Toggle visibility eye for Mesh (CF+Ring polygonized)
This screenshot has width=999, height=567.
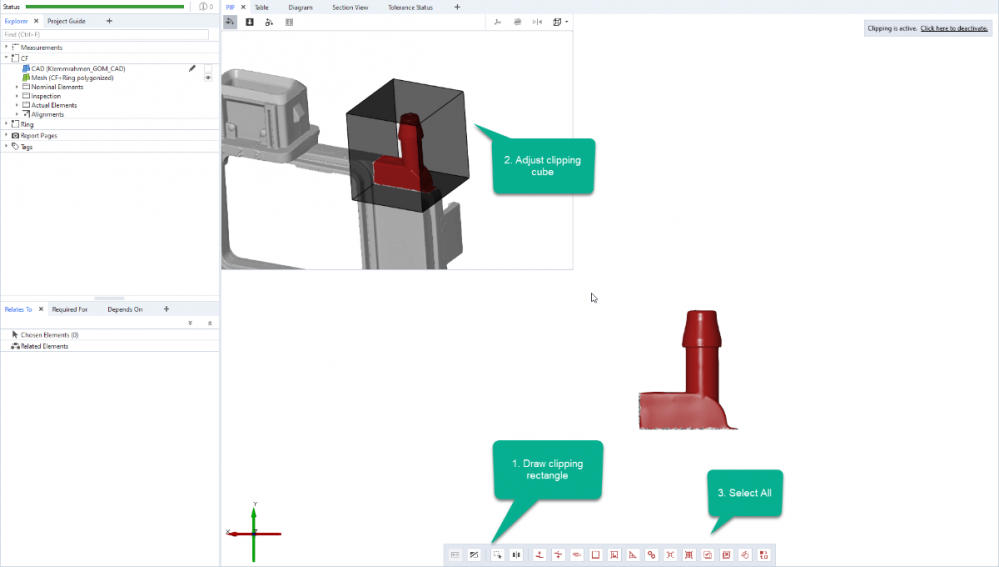tap(208, 77)
